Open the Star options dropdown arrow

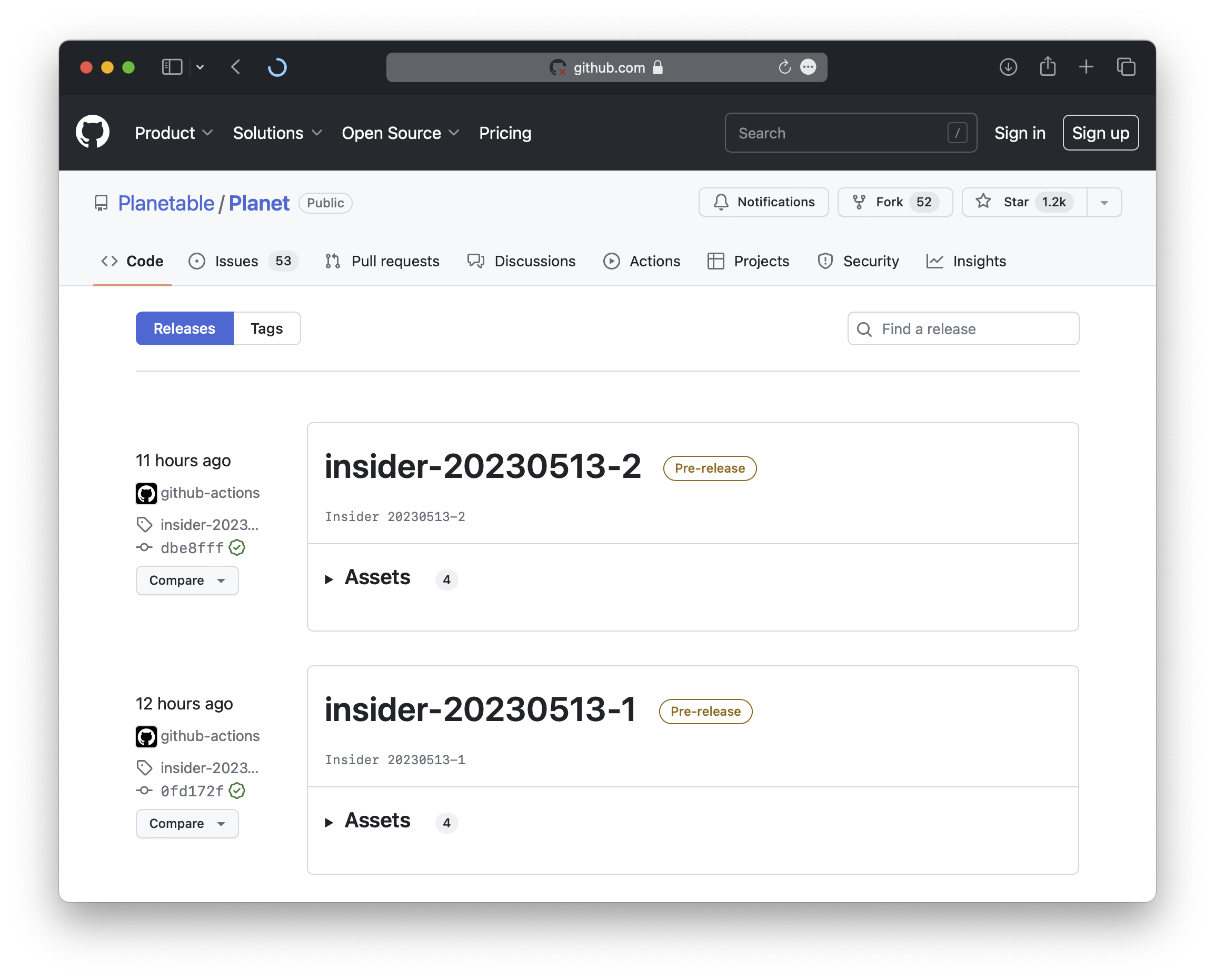1104,202
